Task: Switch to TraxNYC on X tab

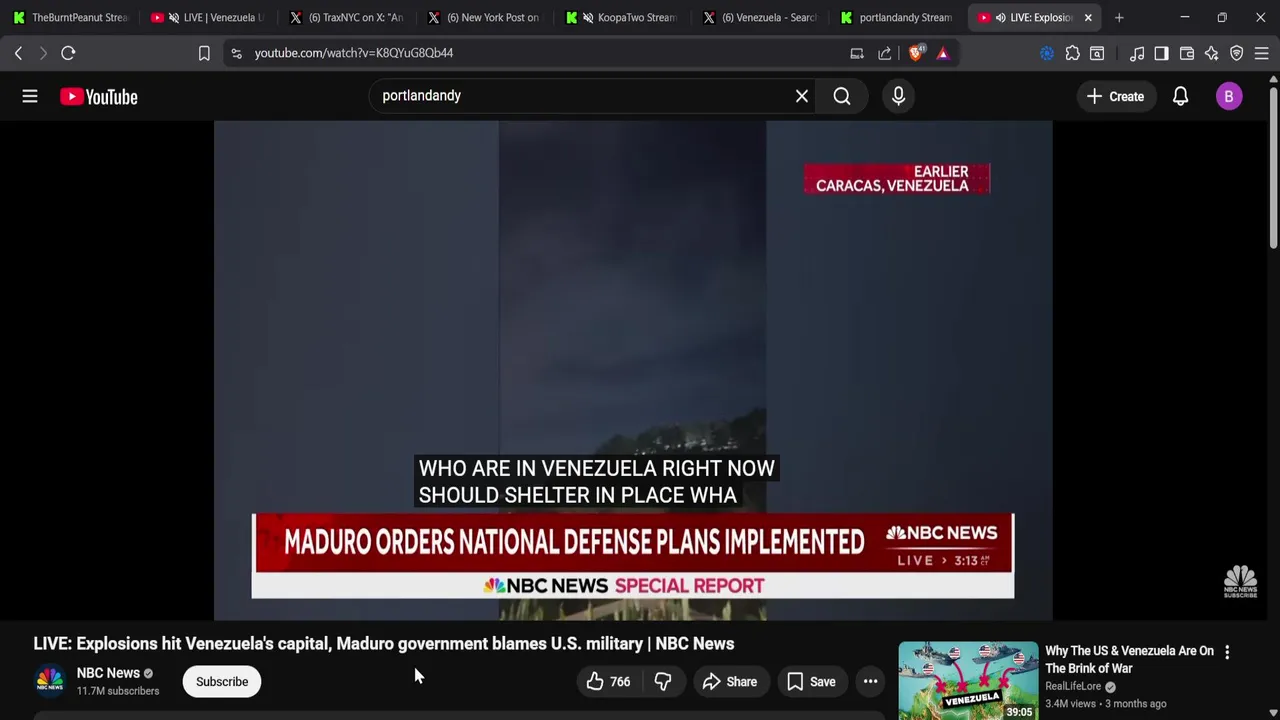Action: tap(346, 17)
